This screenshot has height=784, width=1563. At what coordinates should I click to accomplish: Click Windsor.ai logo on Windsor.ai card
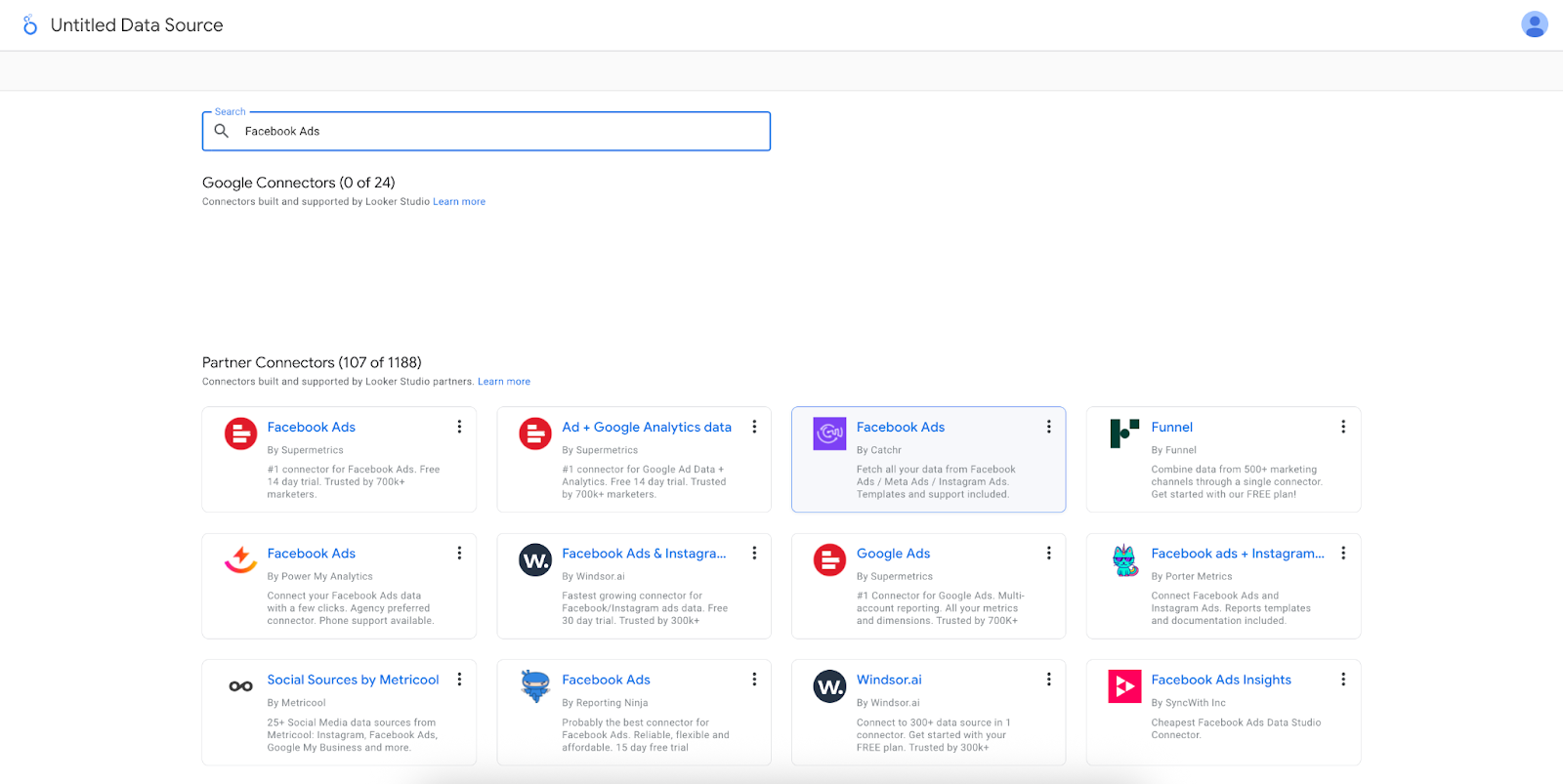tap(829, 686)
